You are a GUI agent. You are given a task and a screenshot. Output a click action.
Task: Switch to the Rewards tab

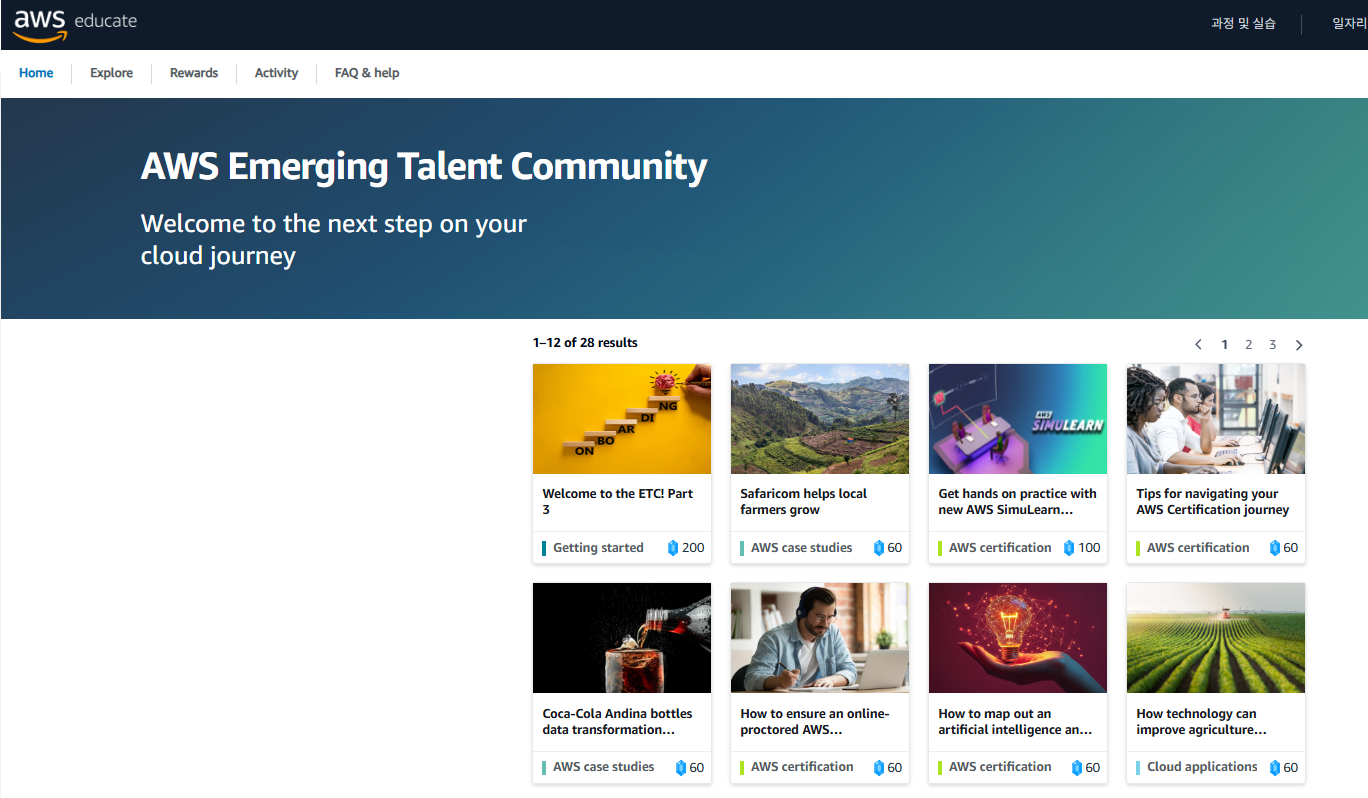[x=194, y=73]
